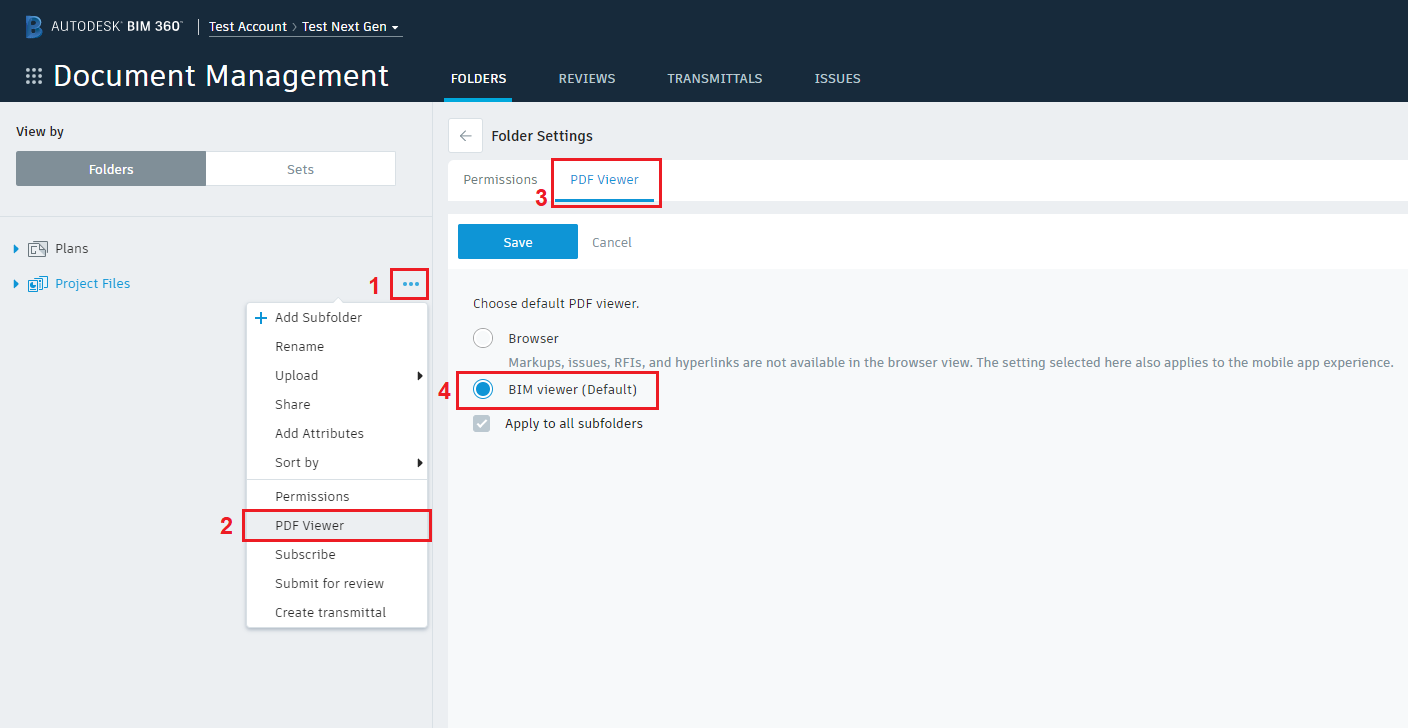
Task: Open the module switcher grid icon
Action: (34, 76)
